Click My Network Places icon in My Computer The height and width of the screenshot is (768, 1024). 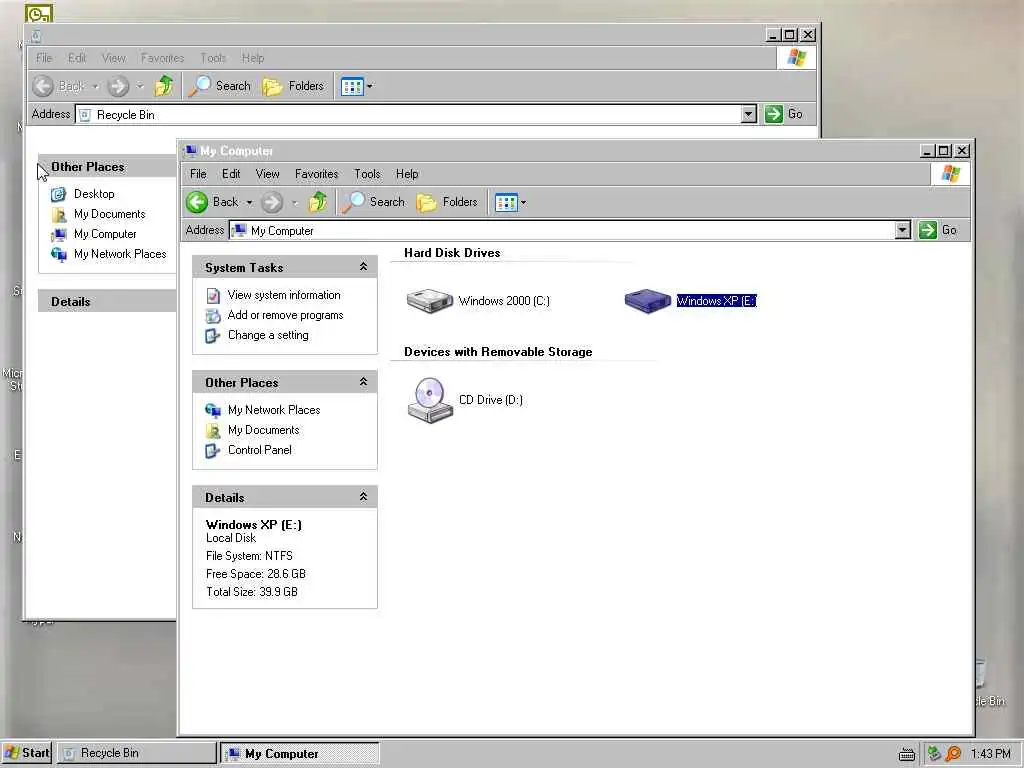click(213, 410)
